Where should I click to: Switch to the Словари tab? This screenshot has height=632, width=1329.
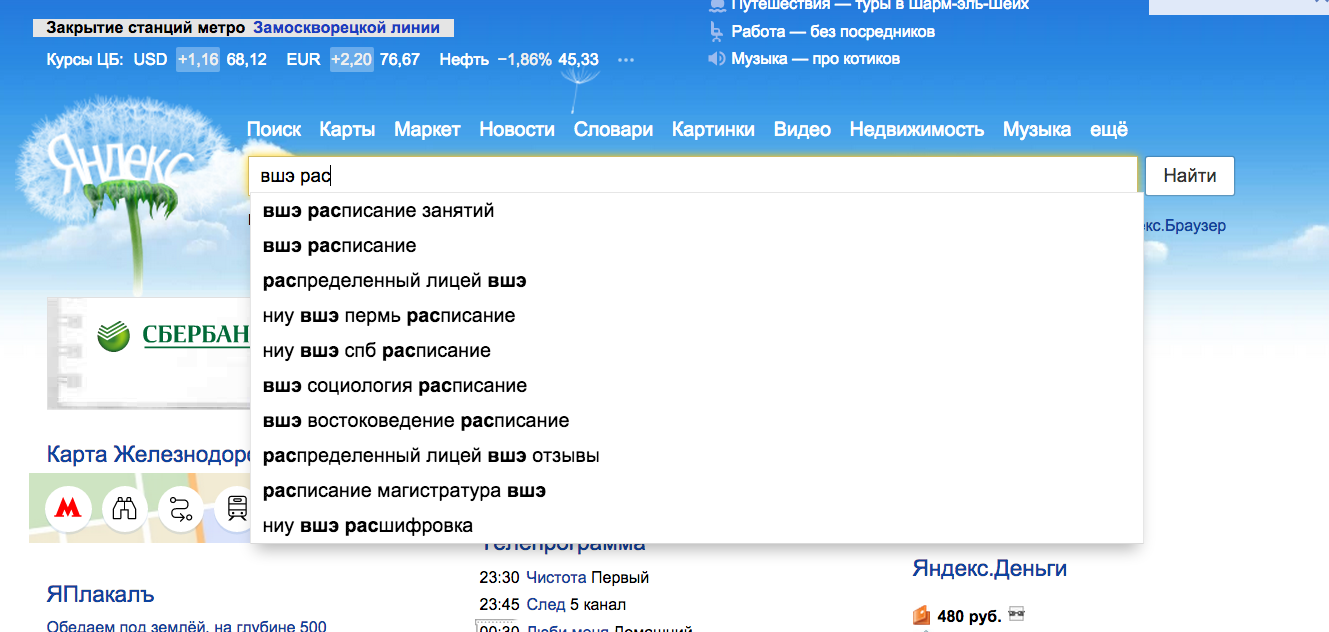613,129
